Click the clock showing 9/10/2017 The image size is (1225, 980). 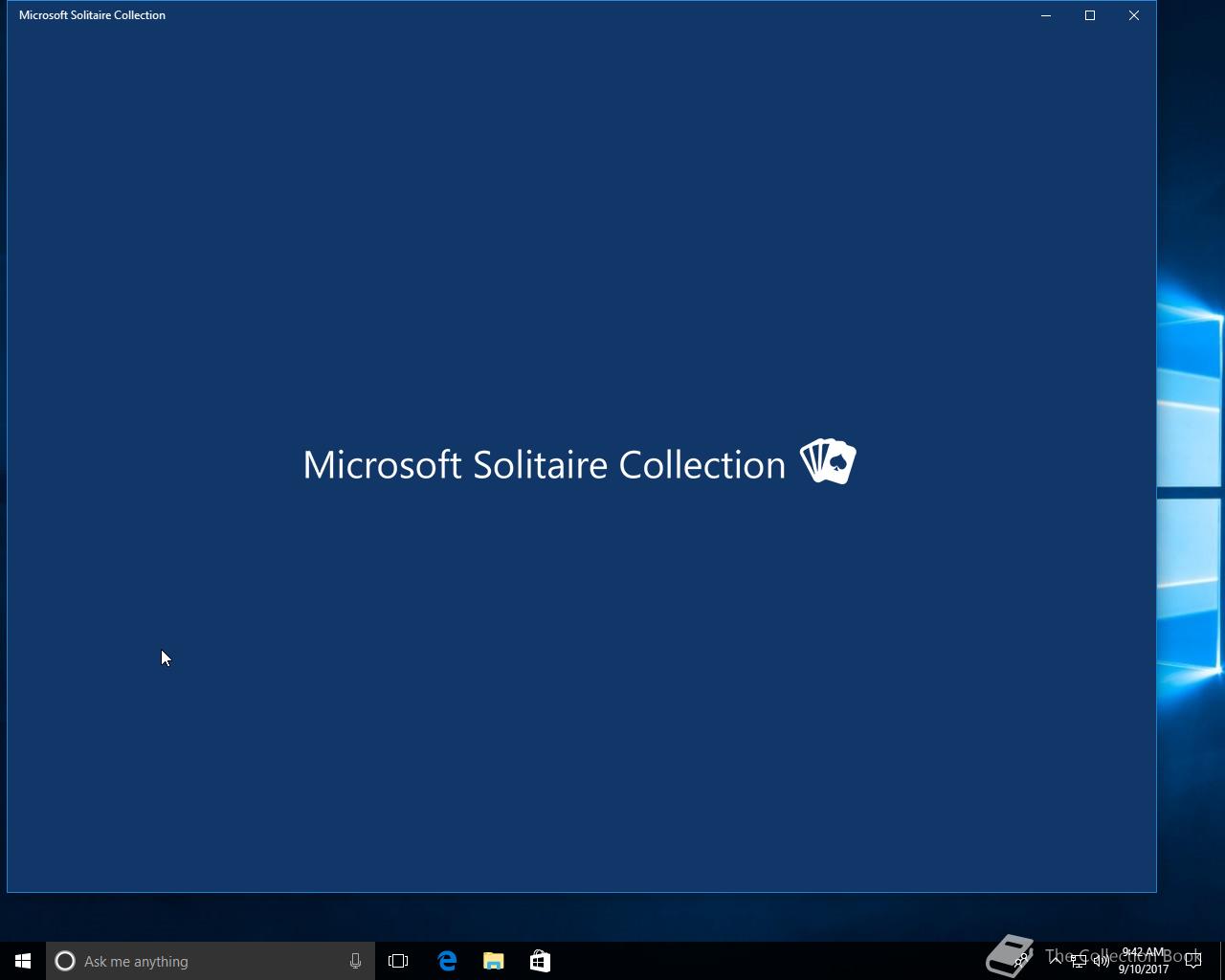pos(1143,961)
